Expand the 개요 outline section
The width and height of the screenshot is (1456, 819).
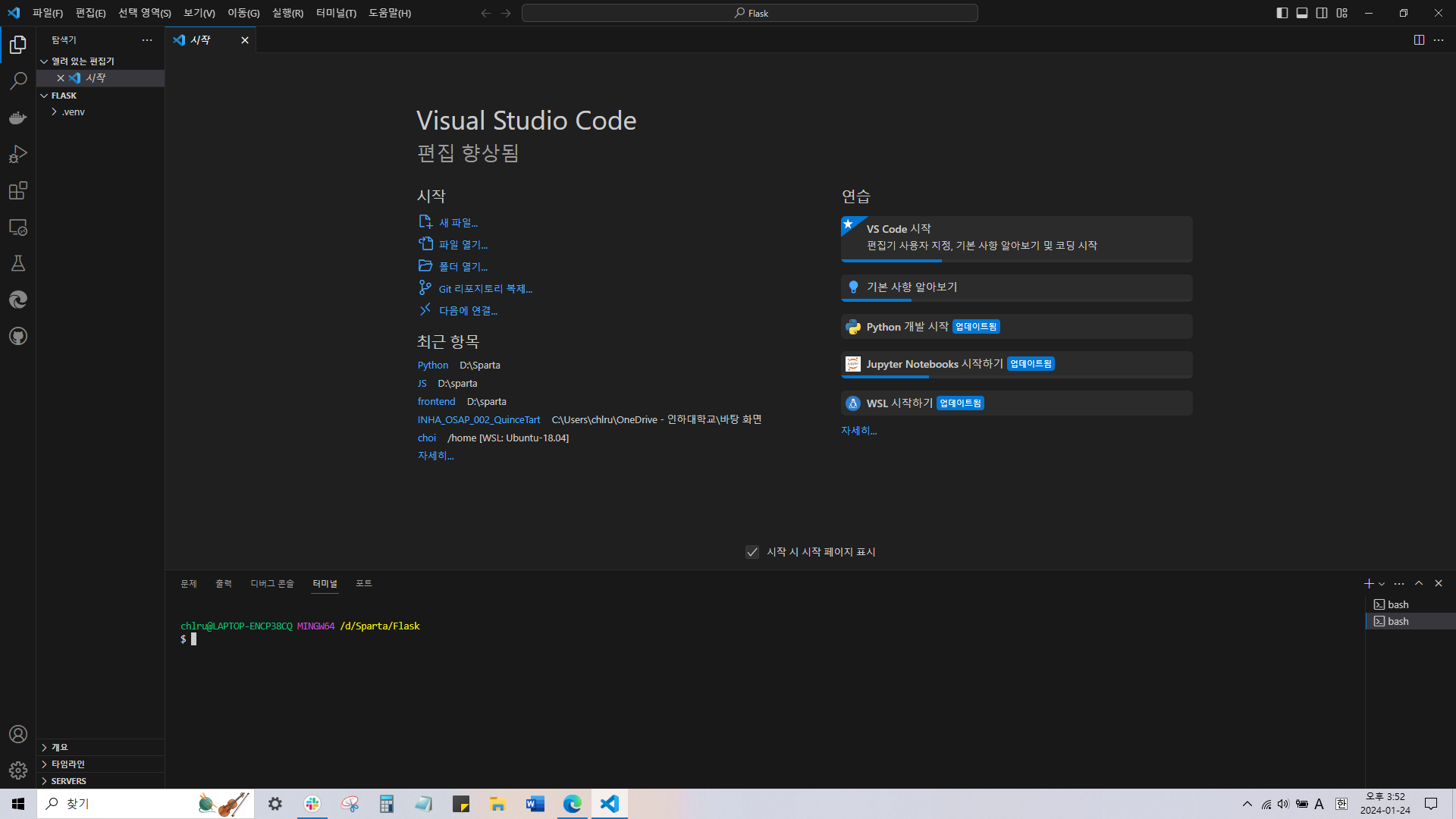pyautogui.click(x=101, y=748)
